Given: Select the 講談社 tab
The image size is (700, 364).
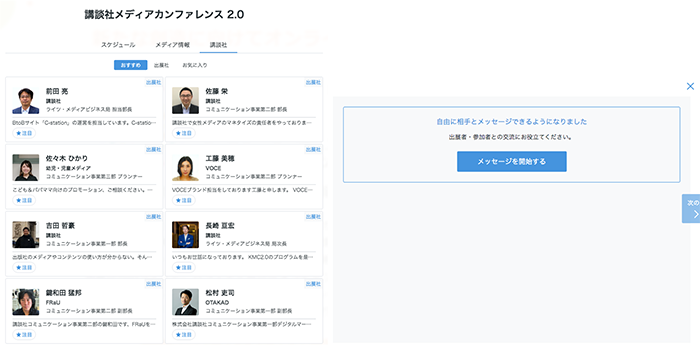Looking at the screenshot, I should tap(218, 45).
